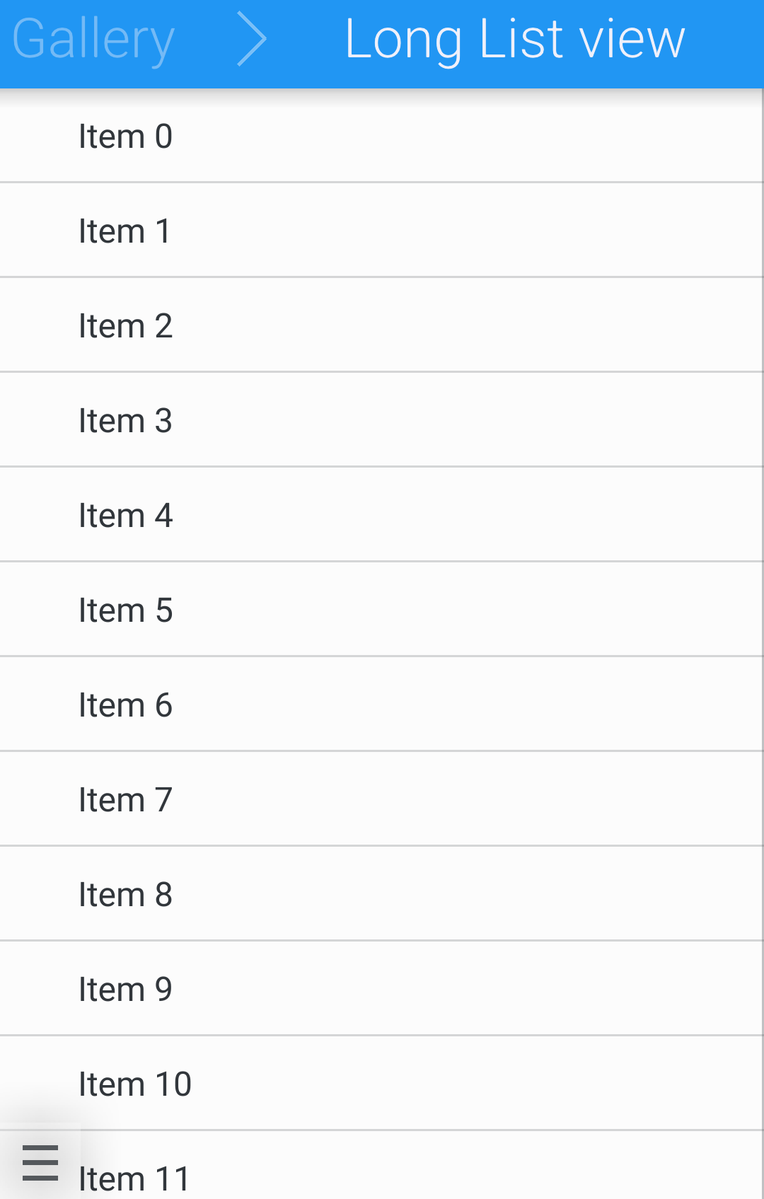Click the Long List view title
Image resolution: width=764 pixels, height=1199 pixels.
click(x=514, y=40)
